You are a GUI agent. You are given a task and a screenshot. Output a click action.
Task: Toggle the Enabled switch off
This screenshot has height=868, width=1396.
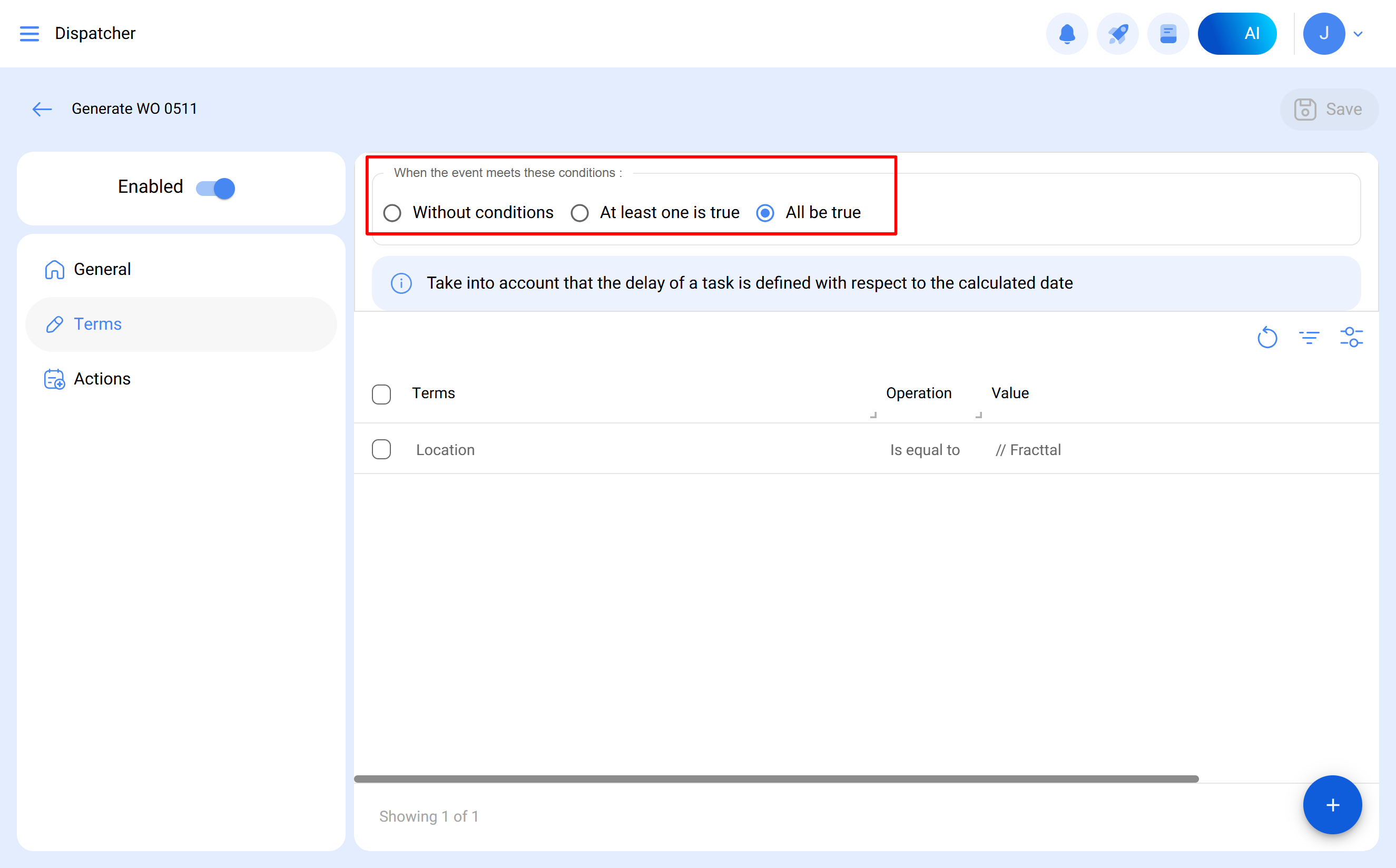click(x=215, y=188)
